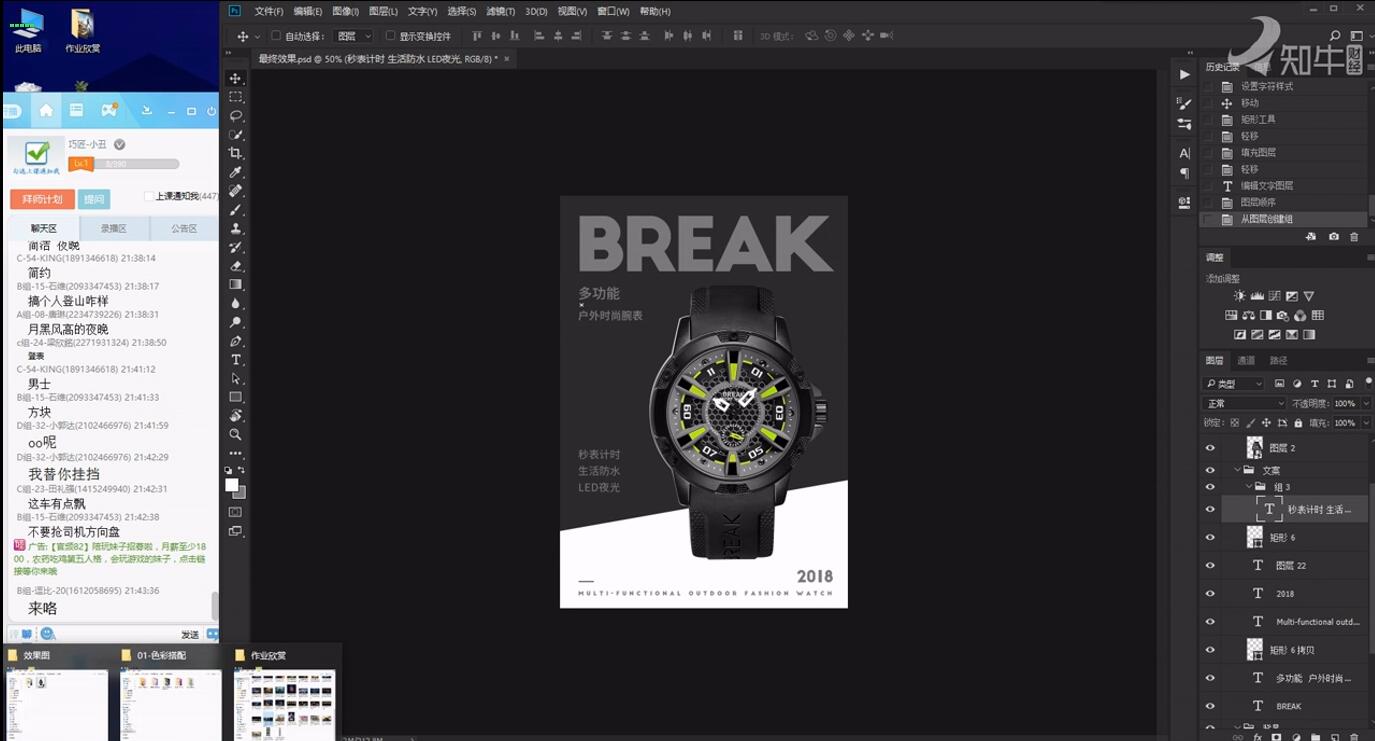Image resolution: width=1375 pixels, height=741 pixels.
Task: Select the Zoom tool
Action: click(x=236, y=435)
